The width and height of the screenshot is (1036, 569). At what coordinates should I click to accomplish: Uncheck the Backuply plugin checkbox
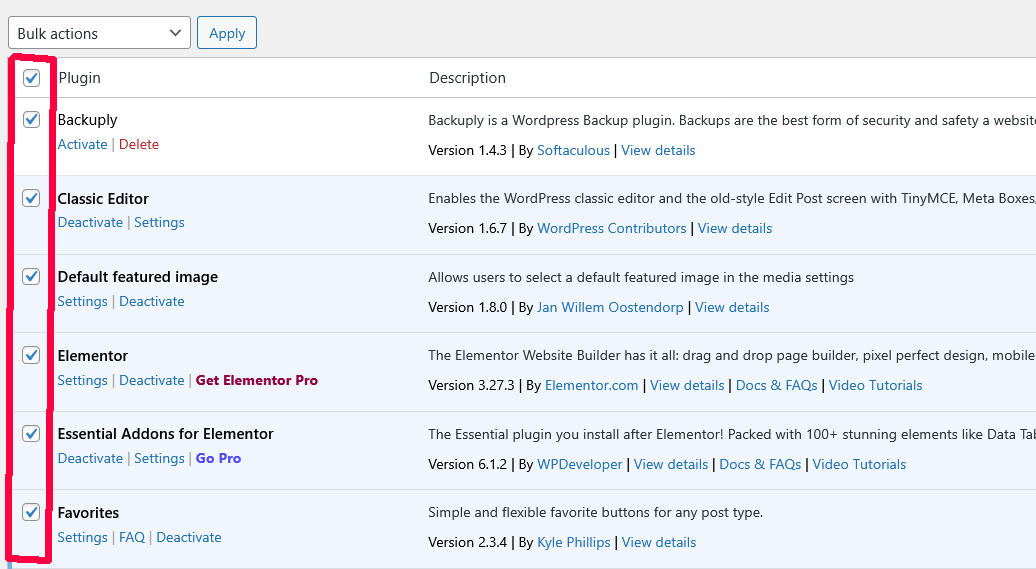[x=31, y=120]
